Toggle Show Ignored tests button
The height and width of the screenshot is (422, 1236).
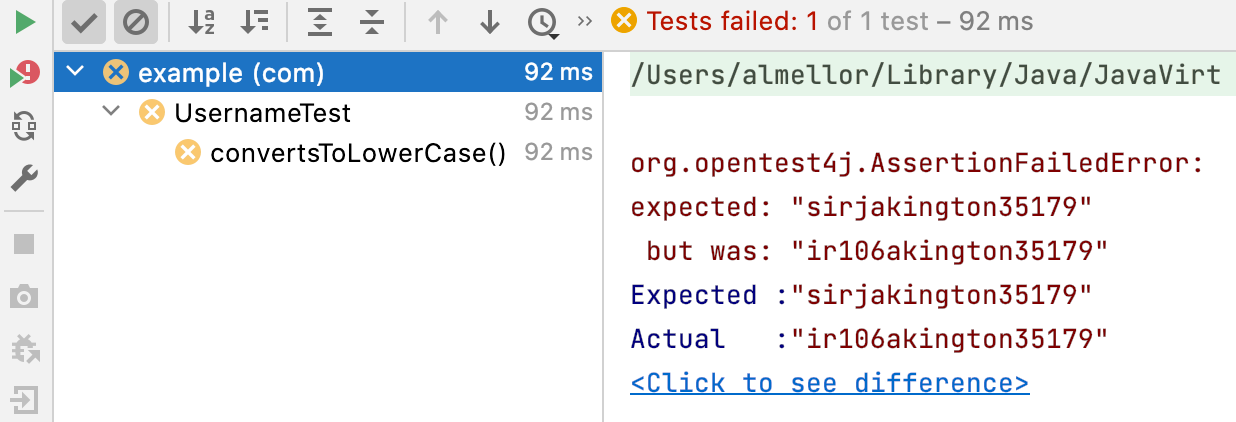(x=135, y=22)
